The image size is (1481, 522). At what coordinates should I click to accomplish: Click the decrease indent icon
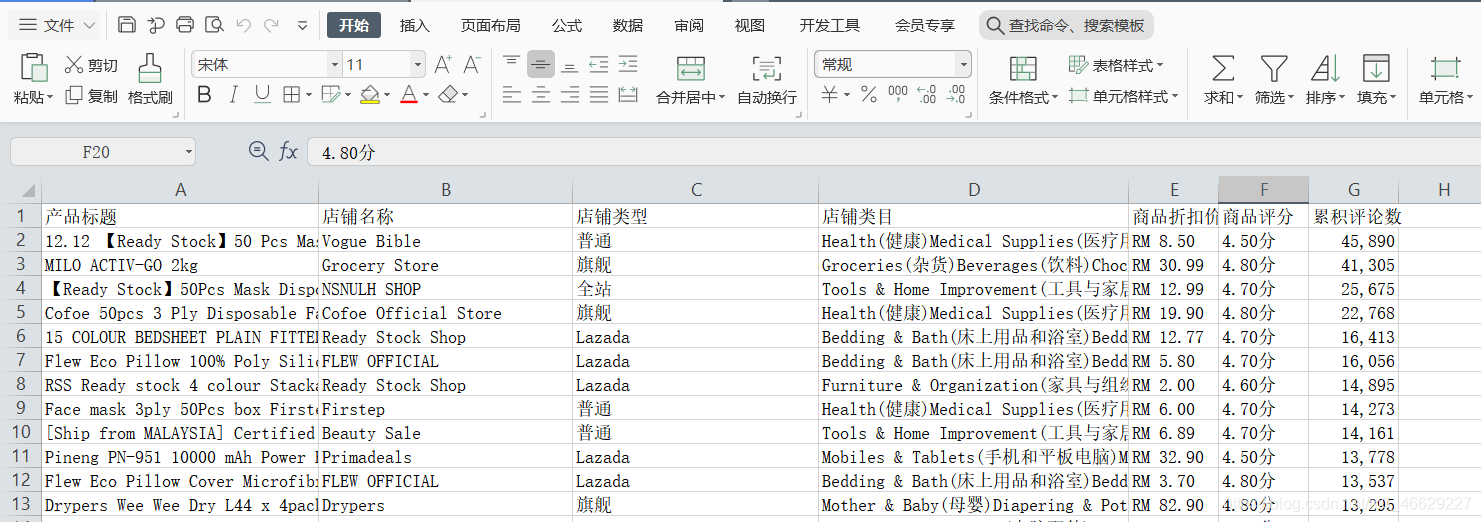point(598,64)
